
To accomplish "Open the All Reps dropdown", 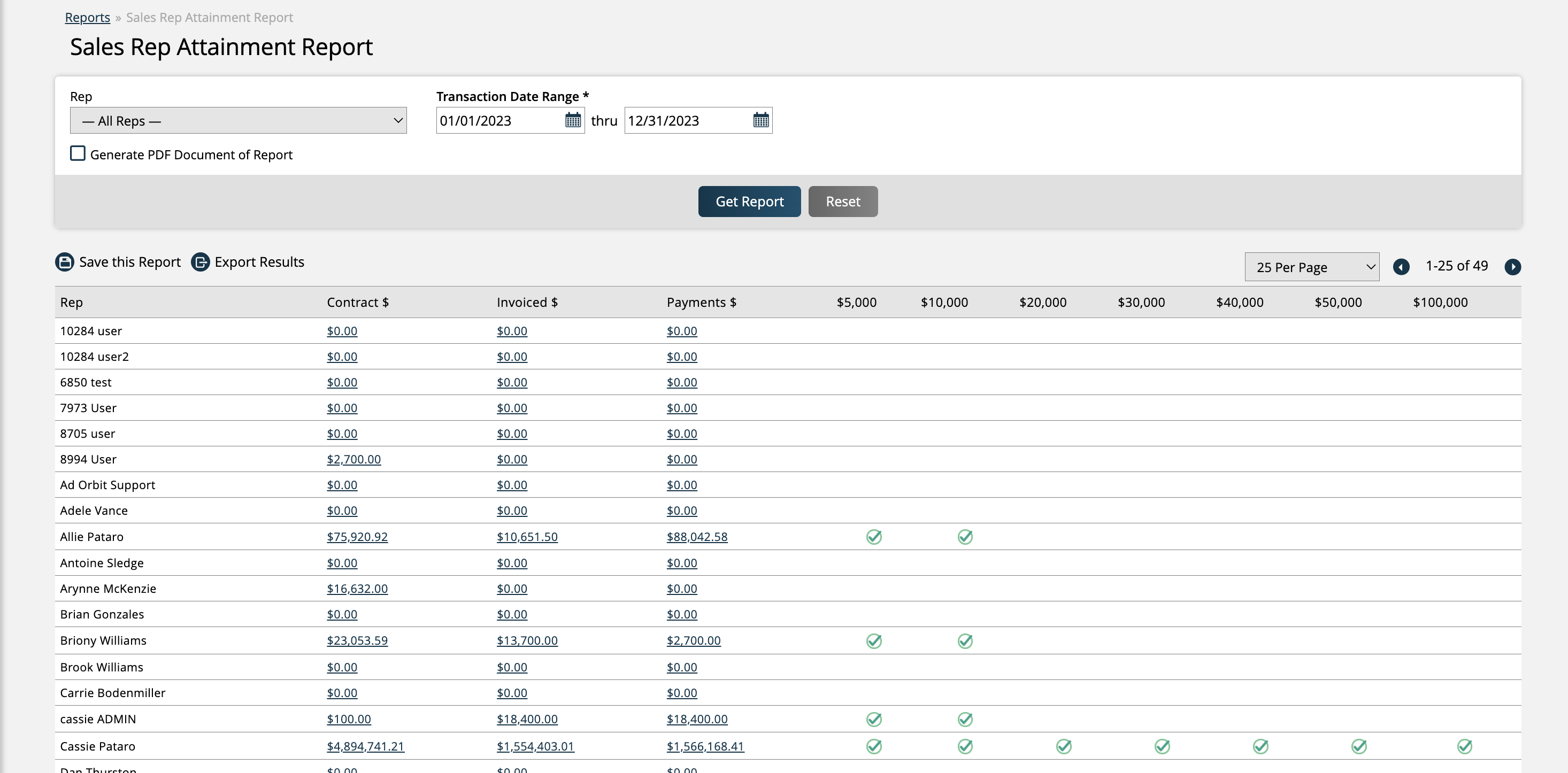I will pyautogui.click(x=238, y=120).
